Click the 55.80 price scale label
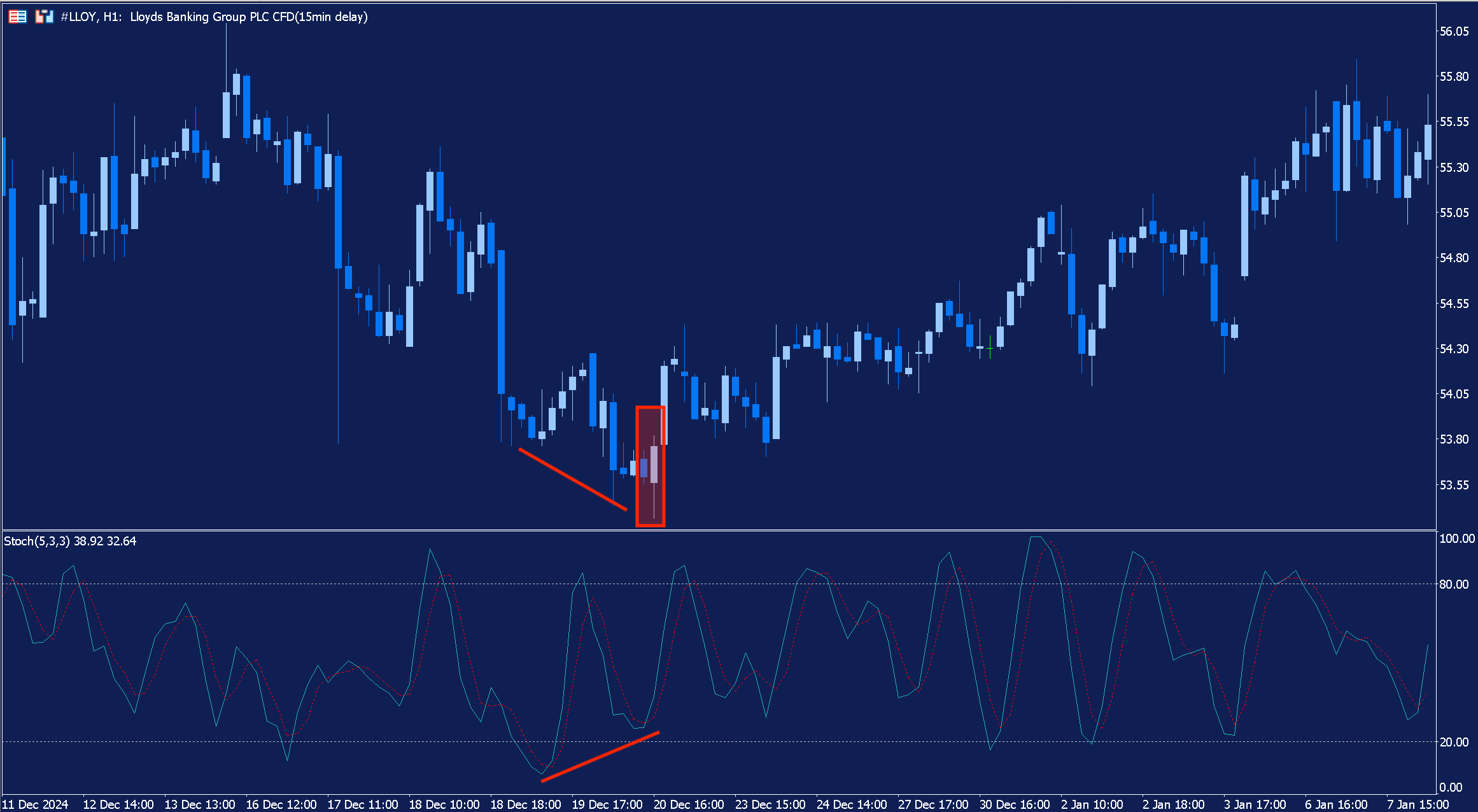The height and width of the screenshot is (812, 1478). (1454, 76)
